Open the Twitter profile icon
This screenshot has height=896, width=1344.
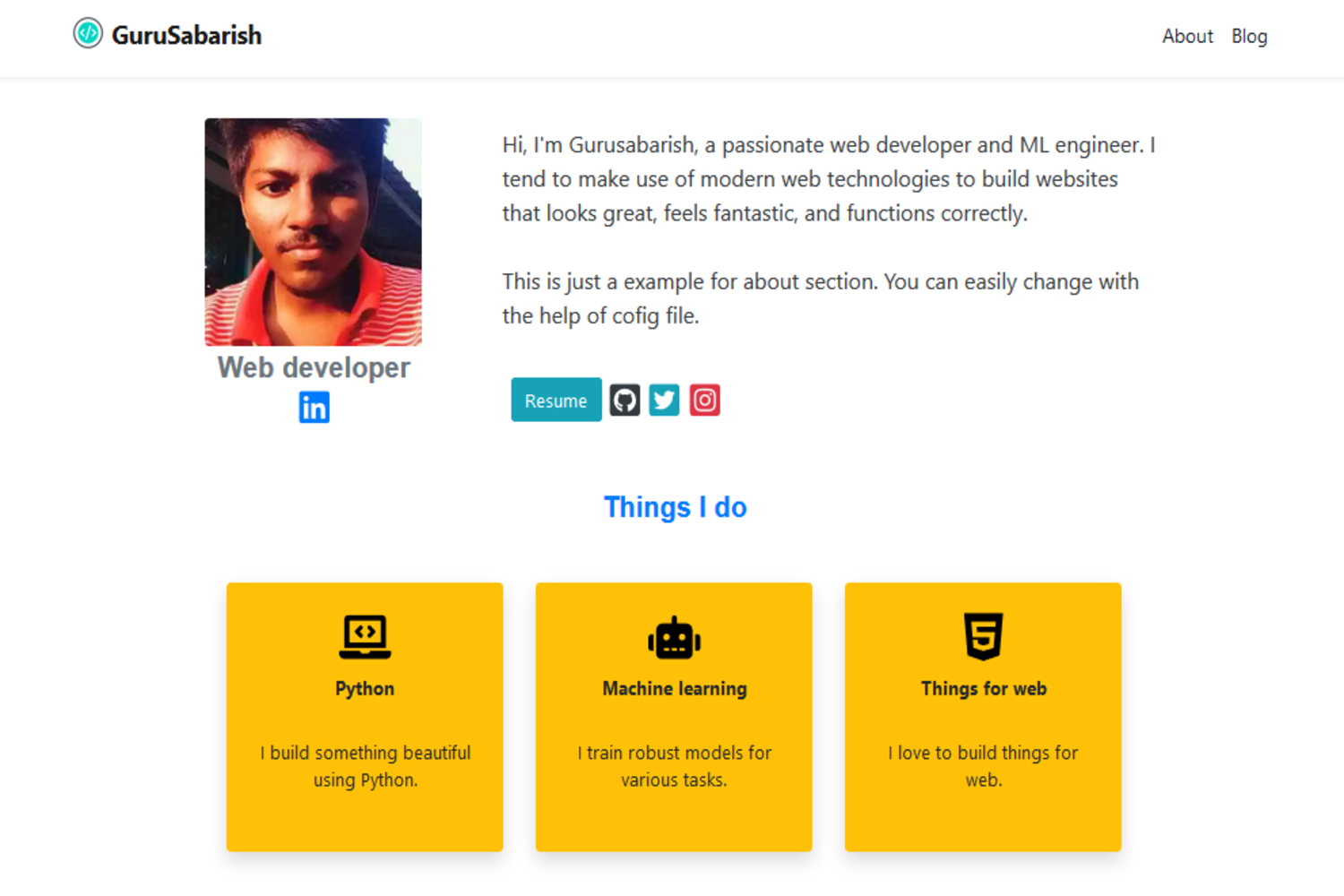click(x=664, y=400)
